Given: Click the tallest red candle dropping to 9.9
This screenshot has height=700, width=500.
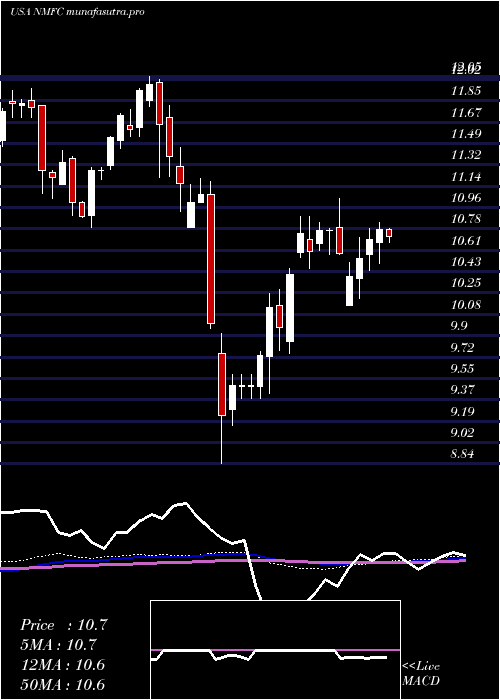Looking at the screenshot, I should click(211, 259).
